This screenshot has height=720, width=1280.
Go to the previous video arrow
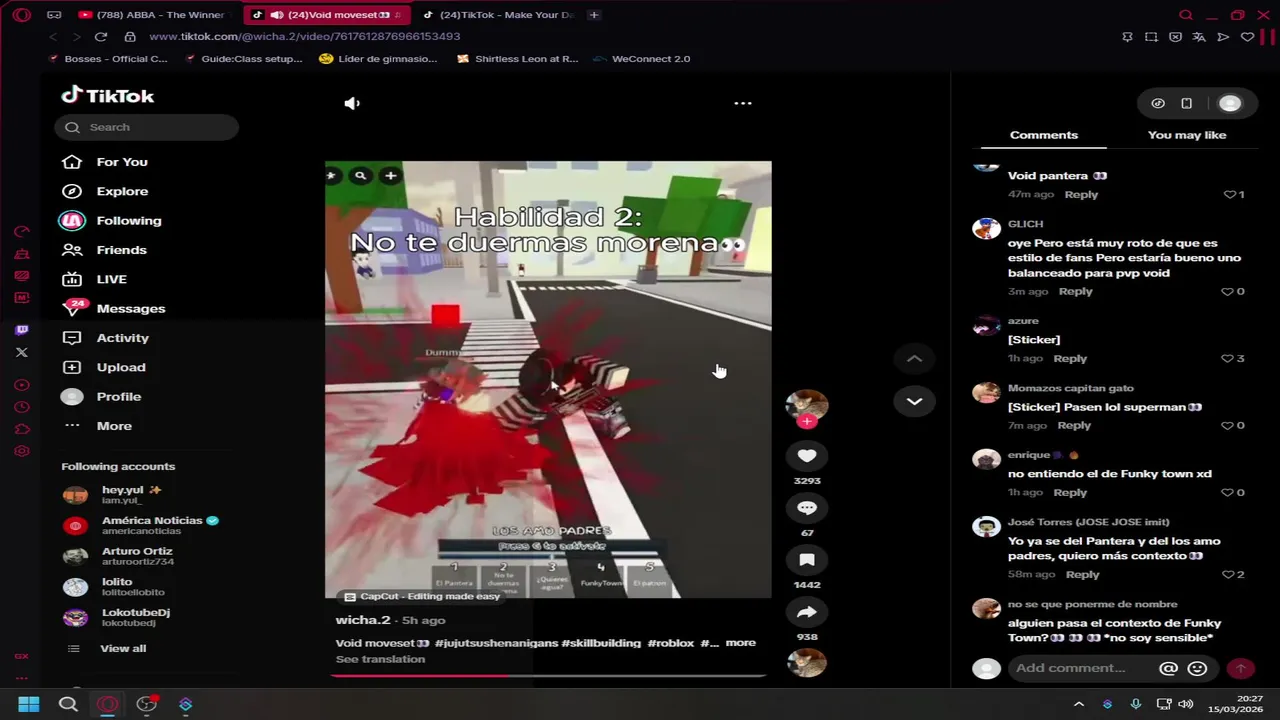coord(914,359)
